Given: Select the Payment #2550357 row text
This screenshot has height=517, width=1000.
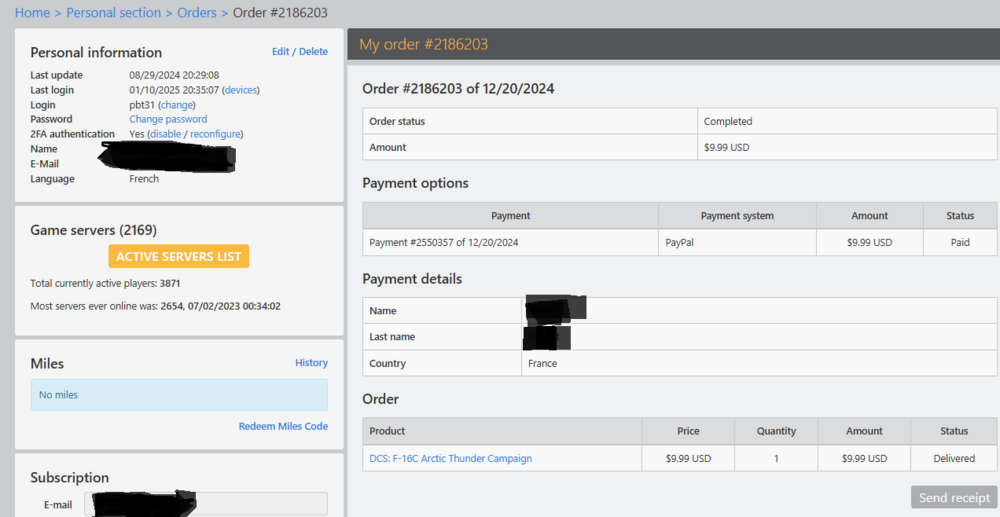Looking at the screenshot, I should click(443, 242).
